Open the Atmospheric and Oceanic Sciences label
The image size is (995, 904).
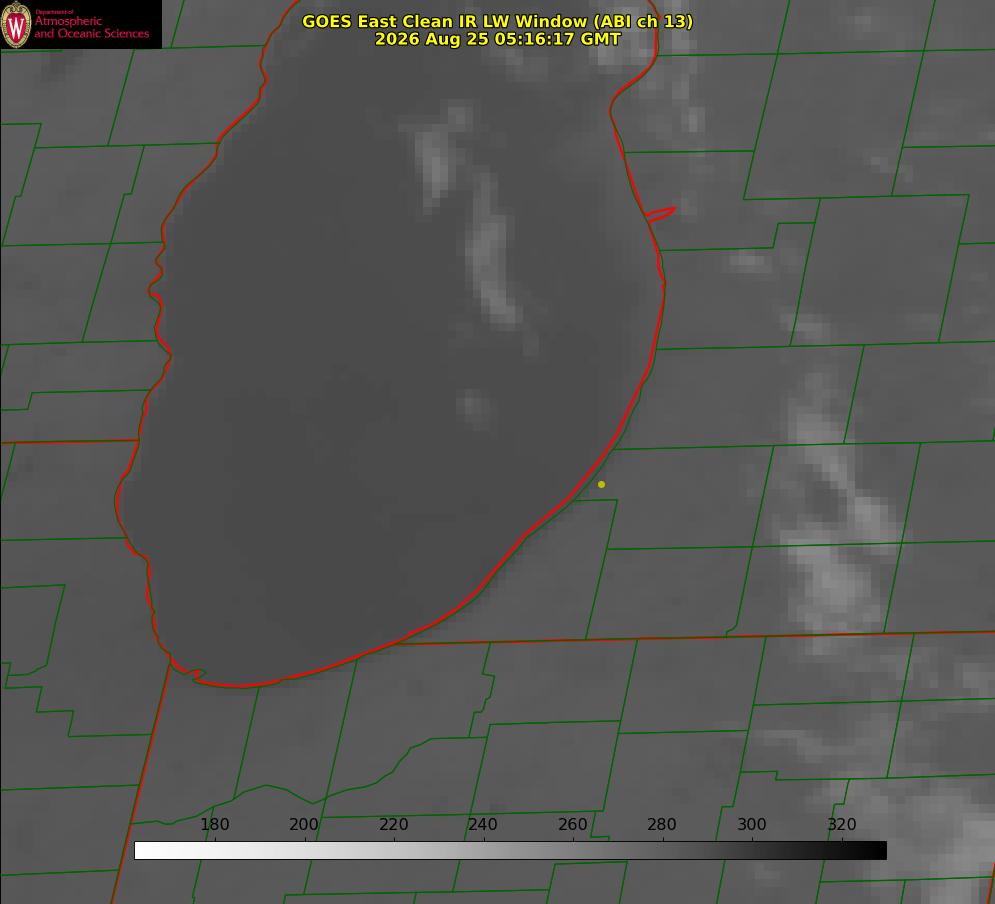[x=92, y=27]
